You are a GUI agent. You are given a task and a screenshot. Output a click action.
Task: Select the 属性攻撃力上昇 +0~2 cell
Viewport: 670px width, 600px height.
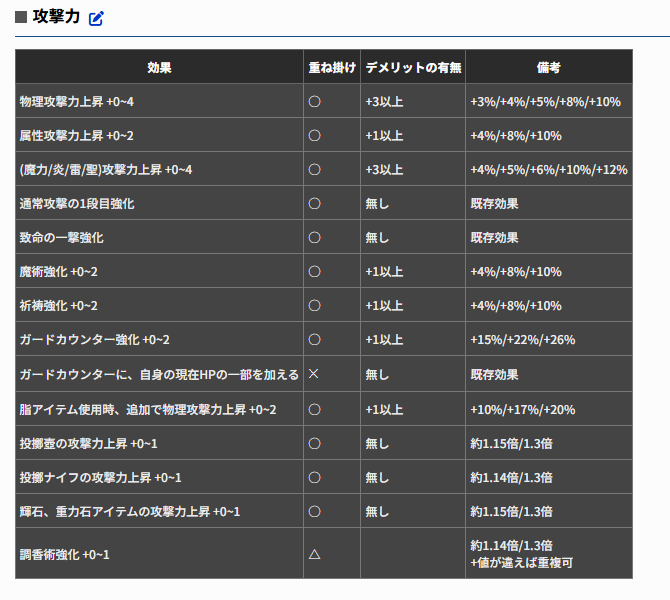tap(159, 135)
